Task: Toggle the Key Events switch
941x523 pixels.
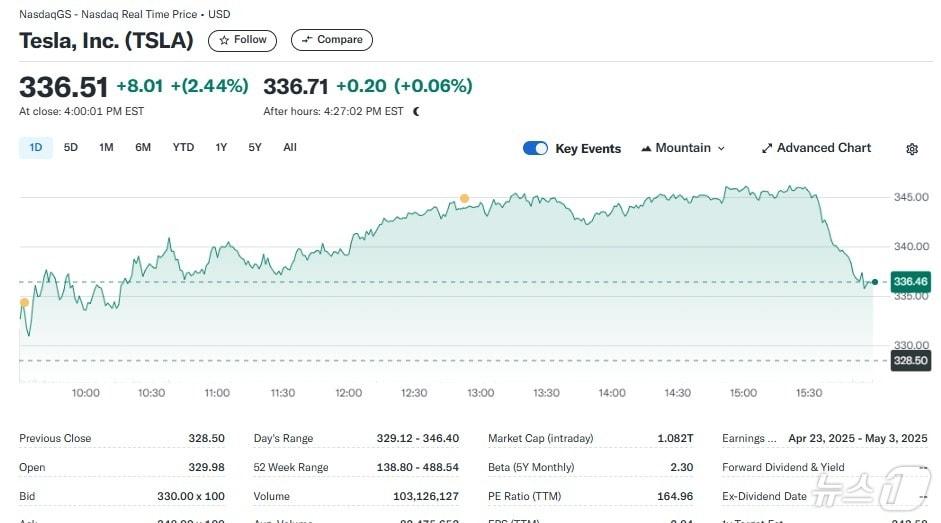Action: (535, 148)
